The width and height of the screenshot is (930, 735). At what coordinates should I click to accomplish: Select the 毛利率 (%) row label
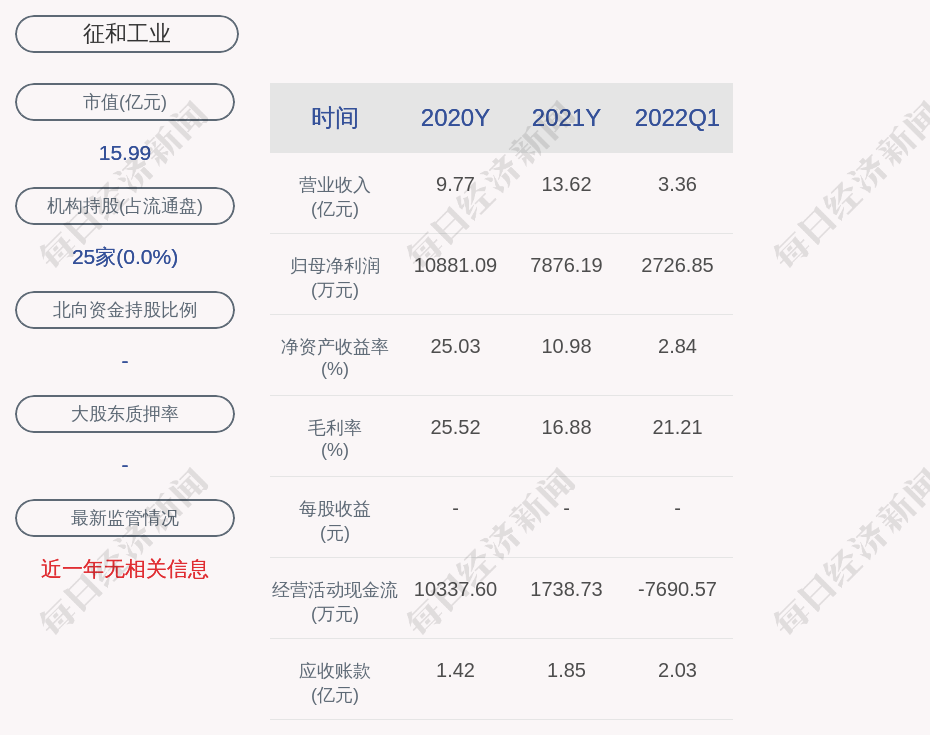coord(335,439)
